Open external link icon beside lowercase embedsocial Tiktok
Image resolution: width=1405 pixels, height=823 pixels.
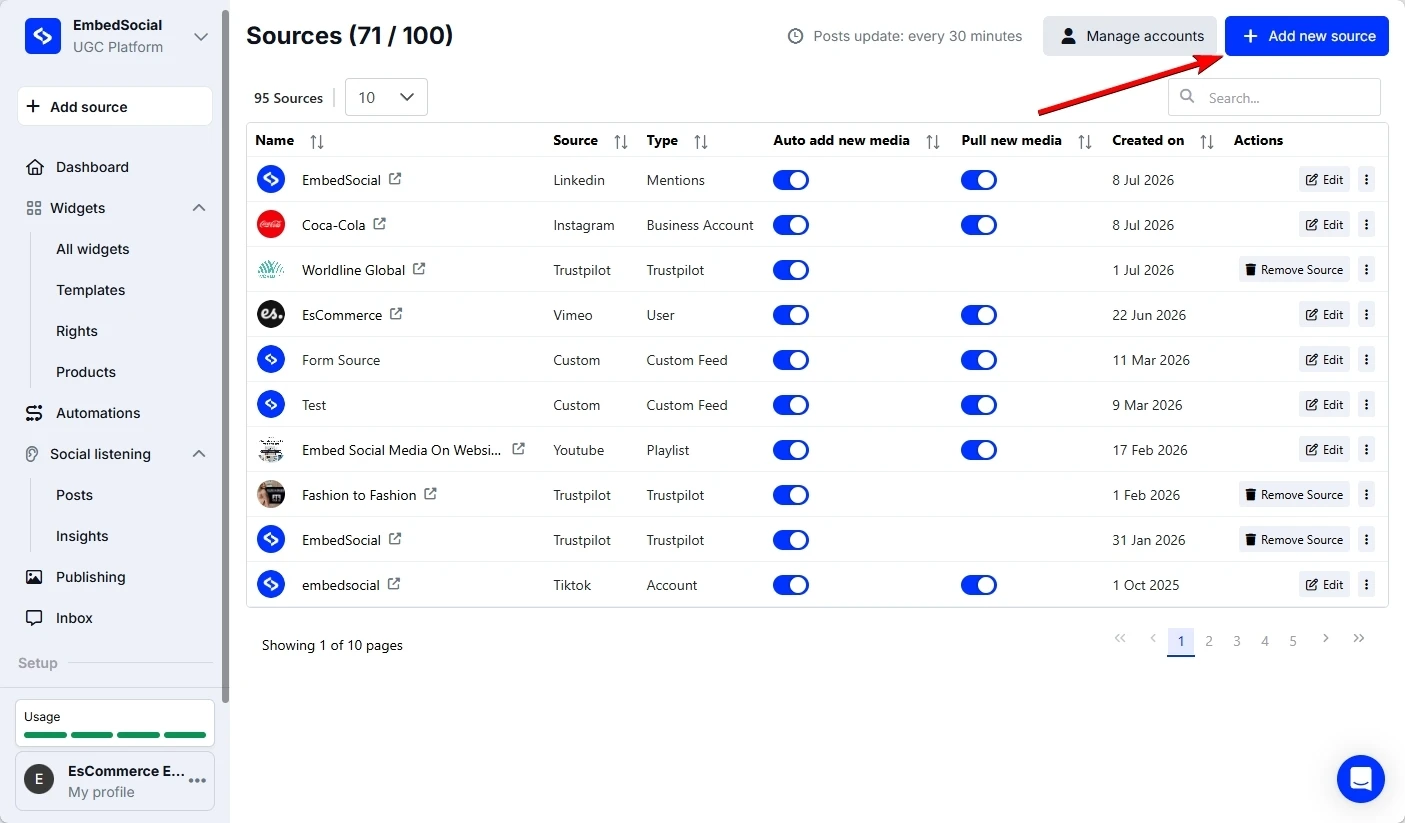pos(394,584)
